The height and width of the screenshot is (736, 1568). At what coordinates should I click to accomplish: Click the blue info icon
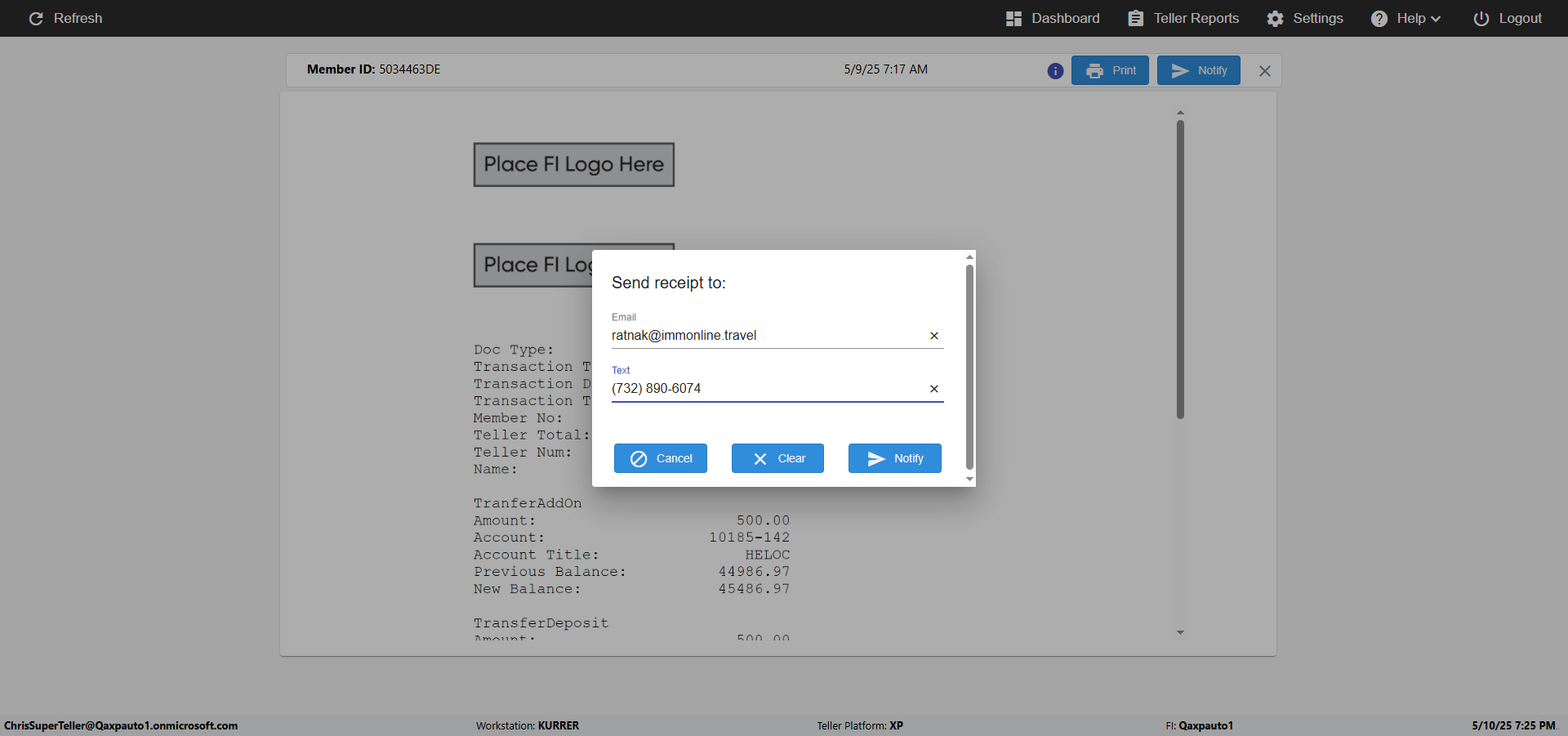click(x=1055, y=71)
